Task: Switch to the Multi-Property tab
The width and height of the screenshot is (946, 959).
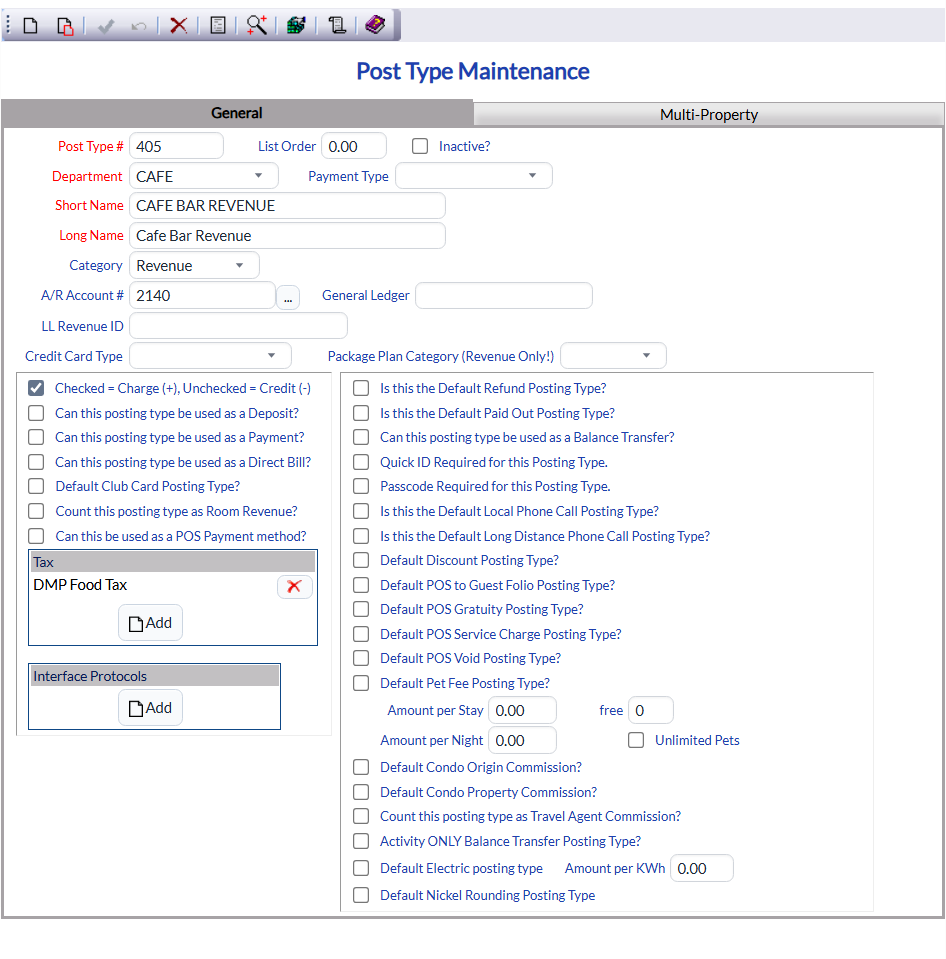Action: [x=709, y=114]
